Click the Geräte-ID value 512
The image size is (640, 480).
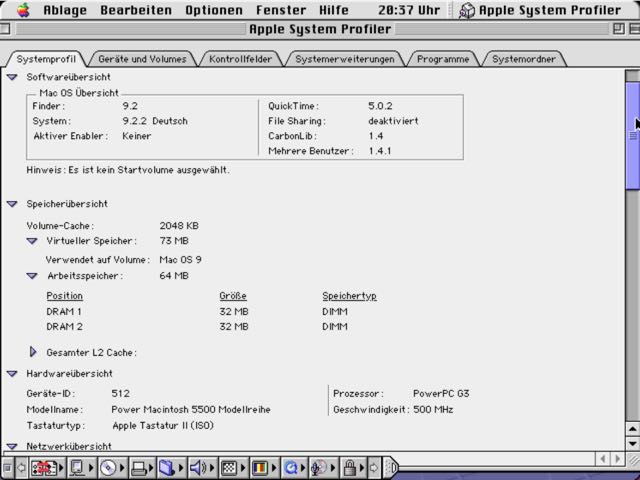pos(120,393)
